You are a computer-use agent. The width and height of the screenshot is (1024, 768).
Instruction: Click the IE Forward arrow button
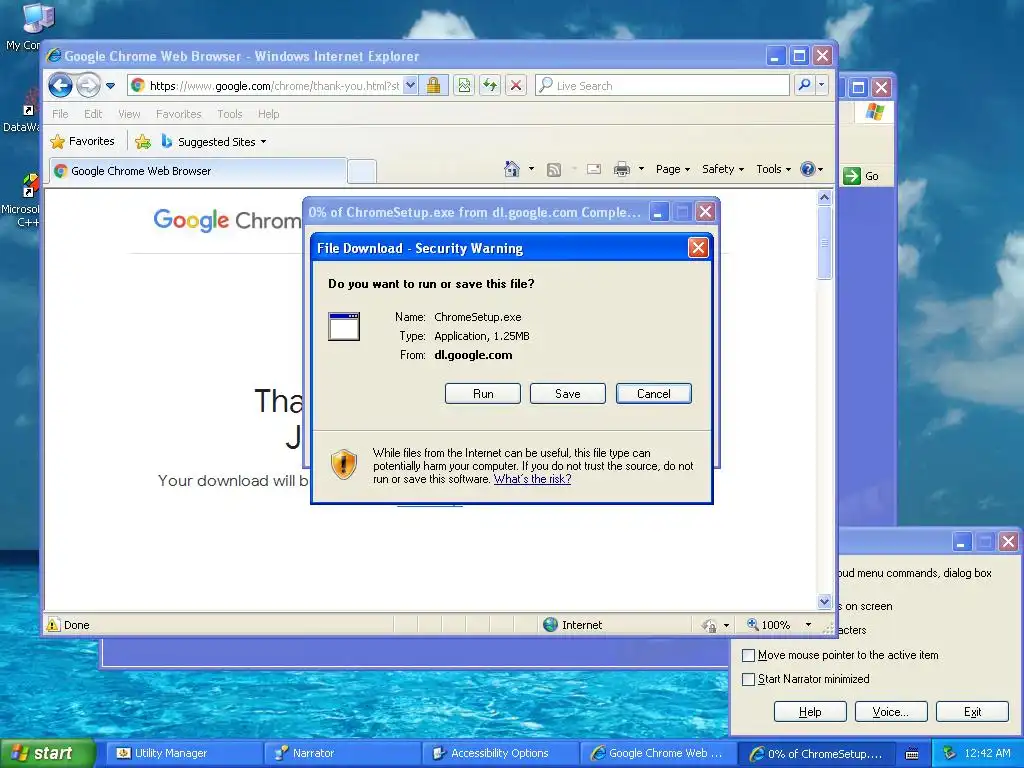click(88, 86)
